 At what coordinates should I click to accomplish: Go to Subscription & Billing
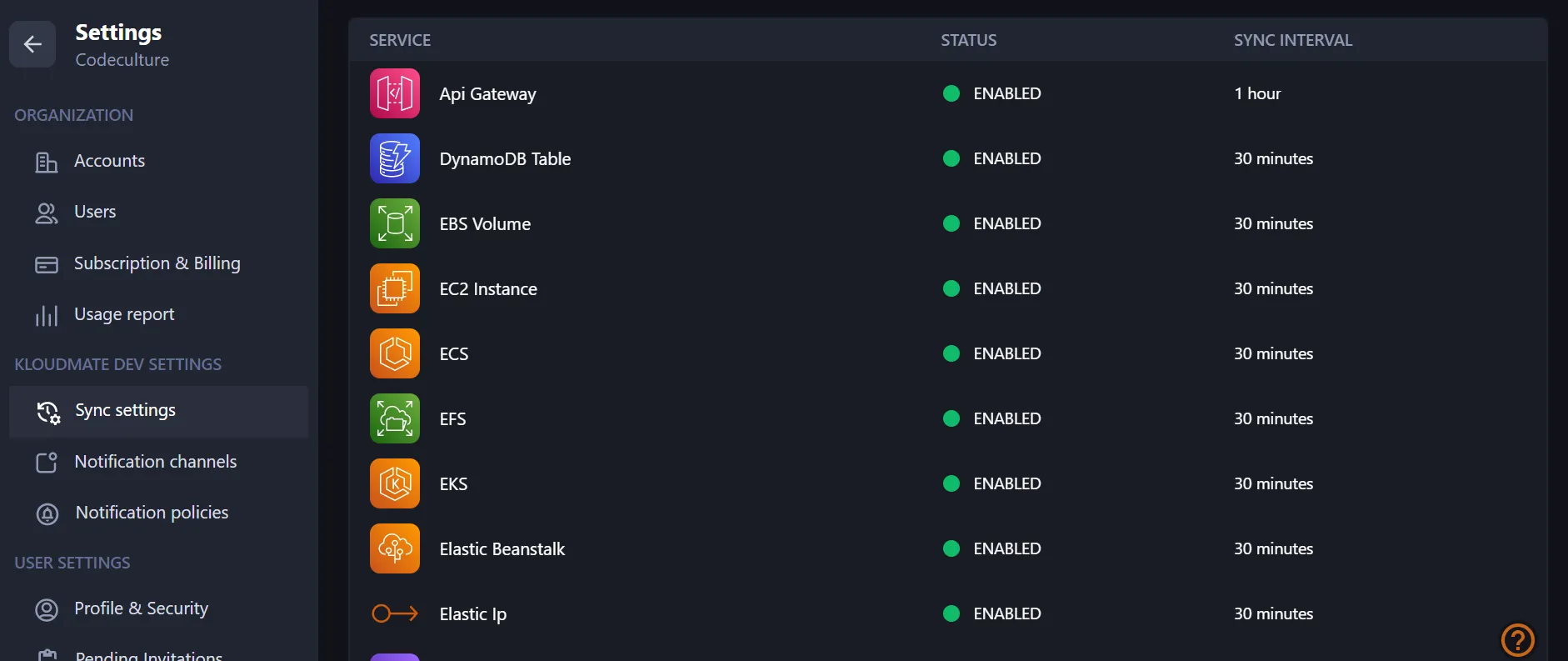(158, 263)
